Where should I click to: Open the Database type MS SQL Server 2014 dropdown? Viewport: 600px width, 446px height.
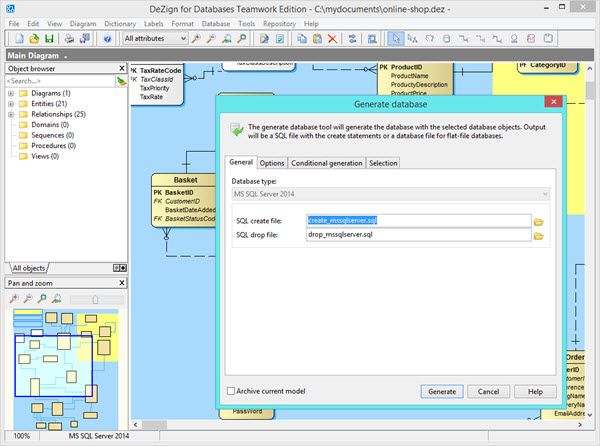(x=391, y=194)
